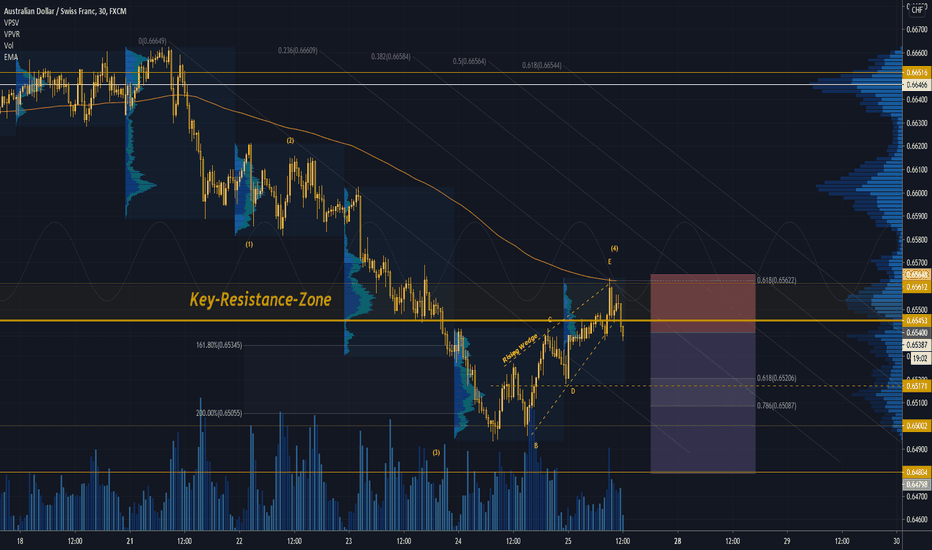Click the 0.65002 yellow price tag
Image resolution: width=932 pixels, height=550 pixels.
pyautogui.click(x=916, y=426)
